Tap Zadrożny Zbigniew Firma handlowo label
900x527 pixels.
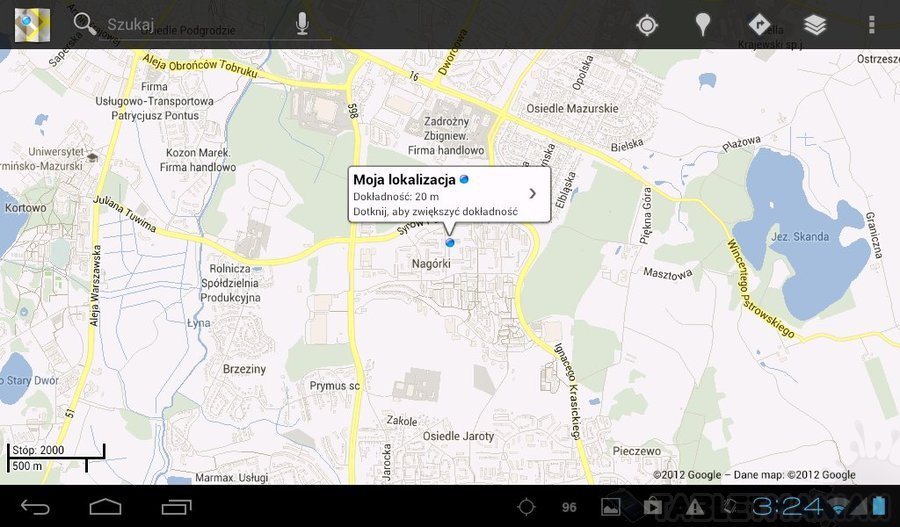click(446, 136)
